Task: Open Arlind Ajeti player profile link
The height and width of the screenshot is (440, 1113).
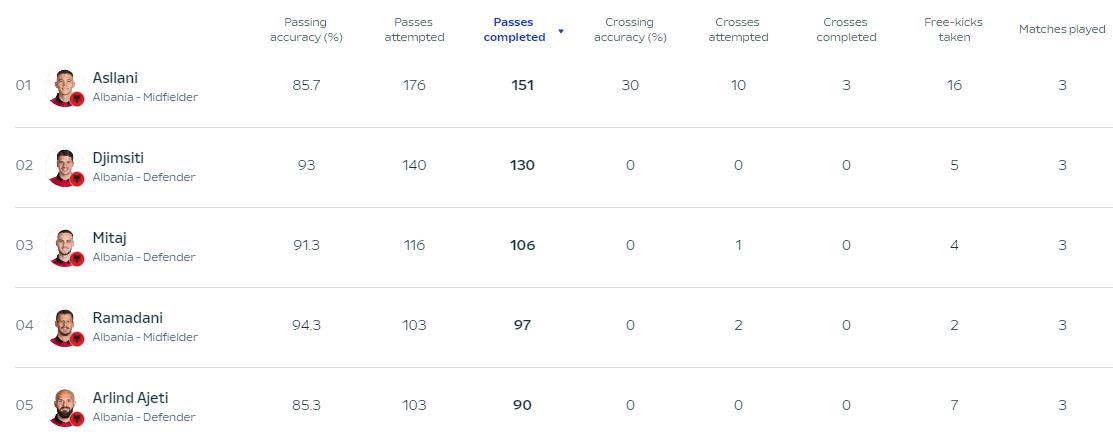Action: 130,398
